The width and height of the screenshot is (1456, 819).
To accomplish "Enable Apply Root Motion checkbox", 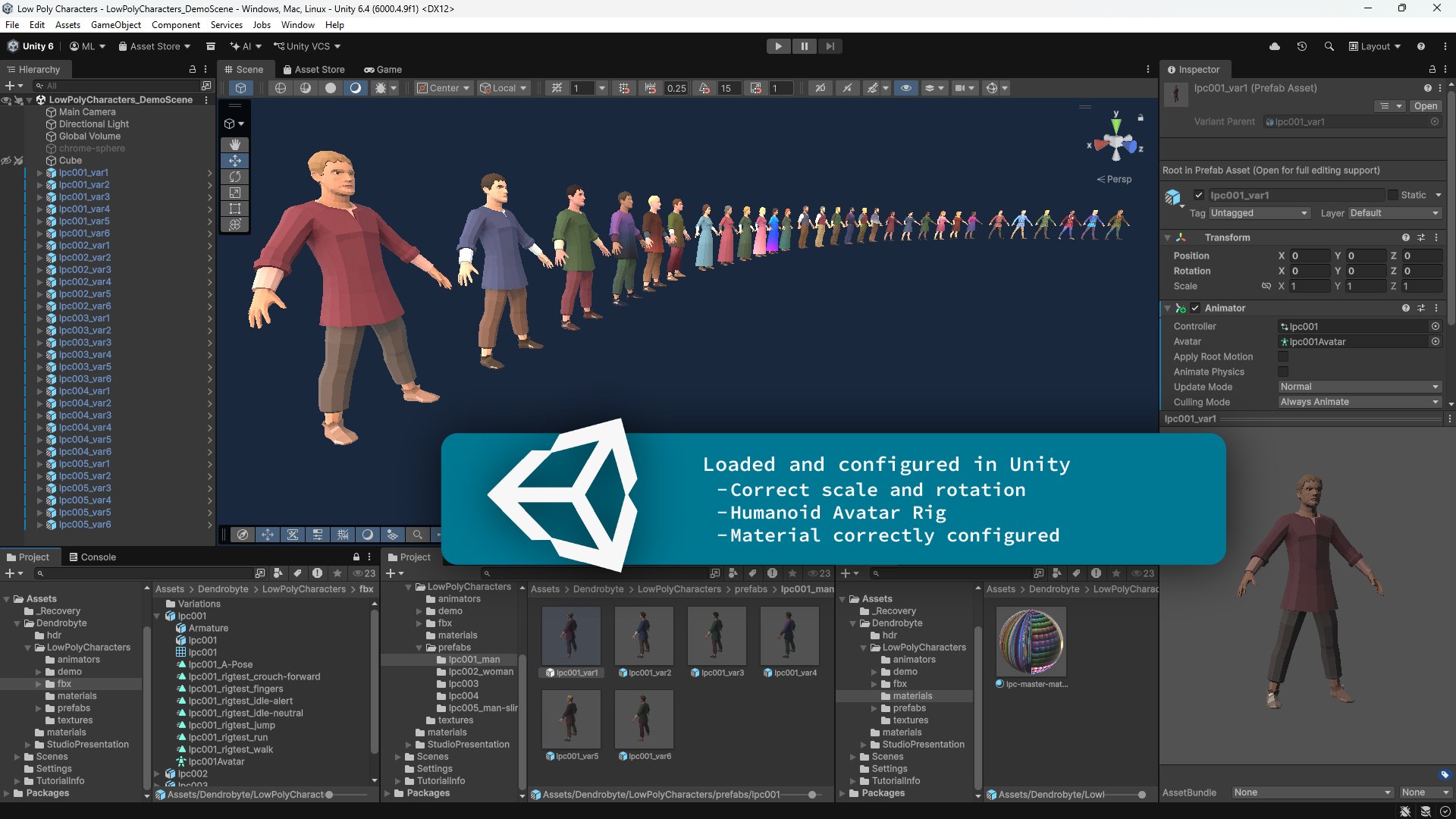I will [x=1283, y=356].
